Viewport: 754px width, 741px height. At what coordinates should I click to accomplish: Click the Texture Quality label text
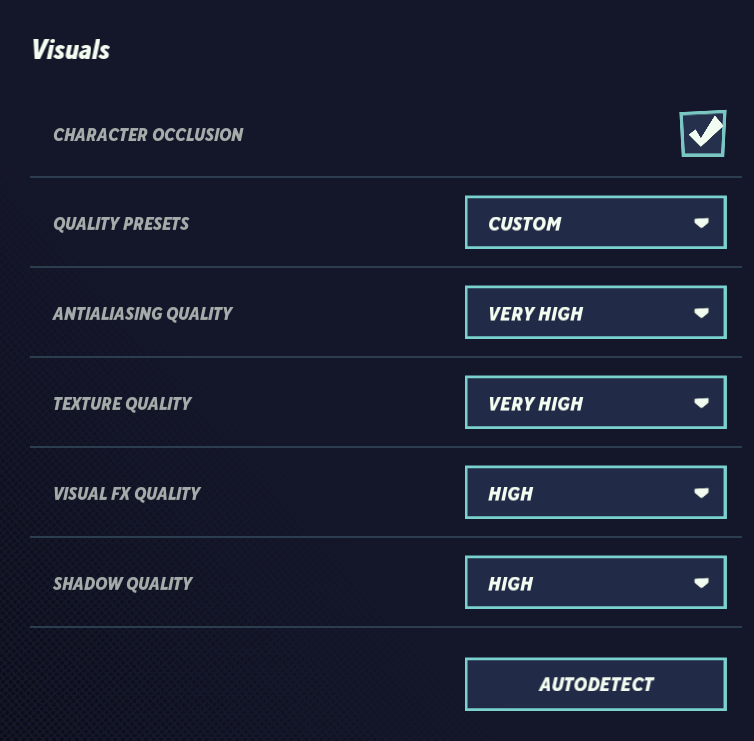pyautogui.click(x=122, y=404)
